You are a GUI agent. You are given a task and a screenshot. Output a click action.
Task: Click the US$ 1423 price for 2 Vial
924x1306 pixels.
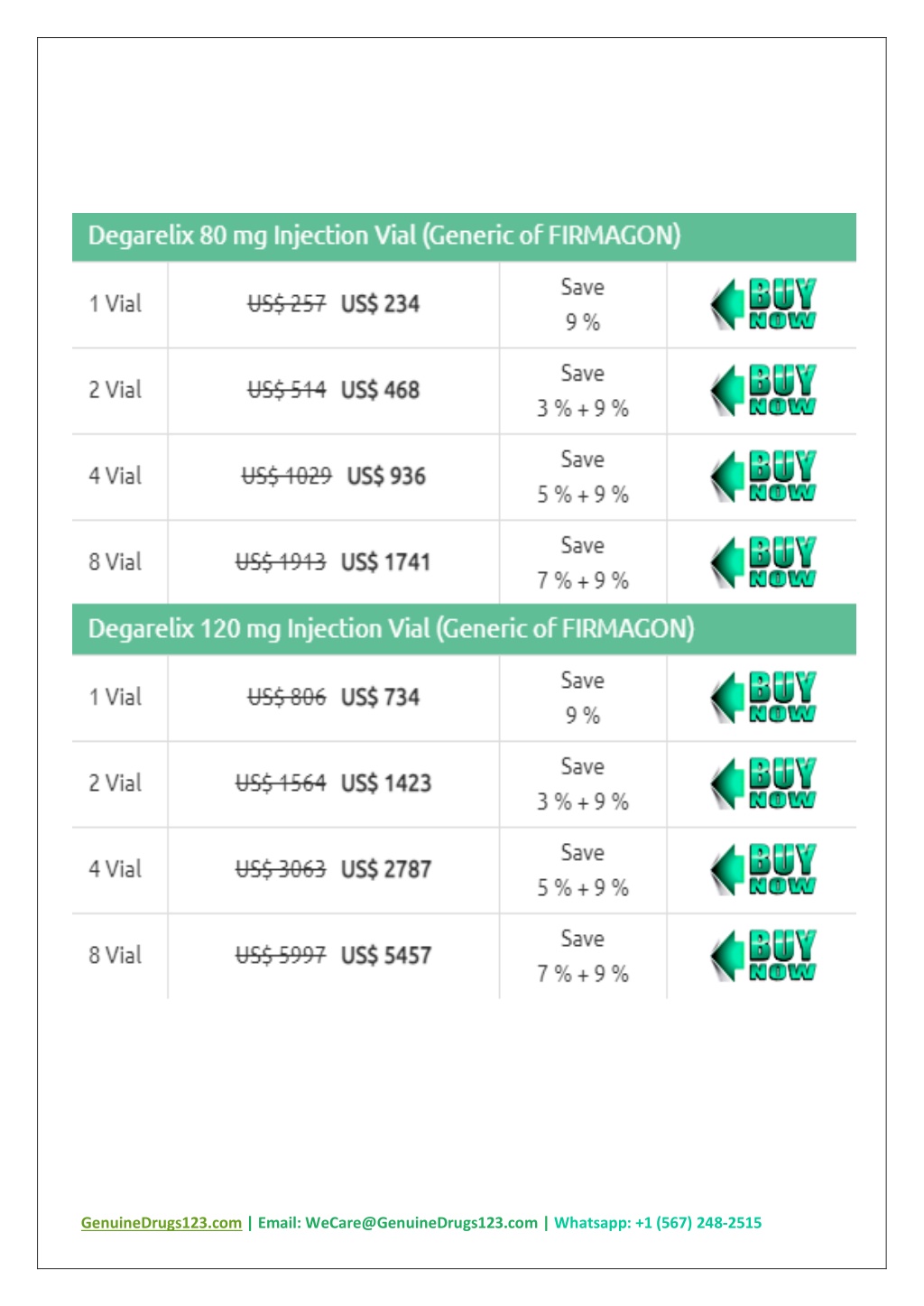pyautogui.click(x=386, y=783)
